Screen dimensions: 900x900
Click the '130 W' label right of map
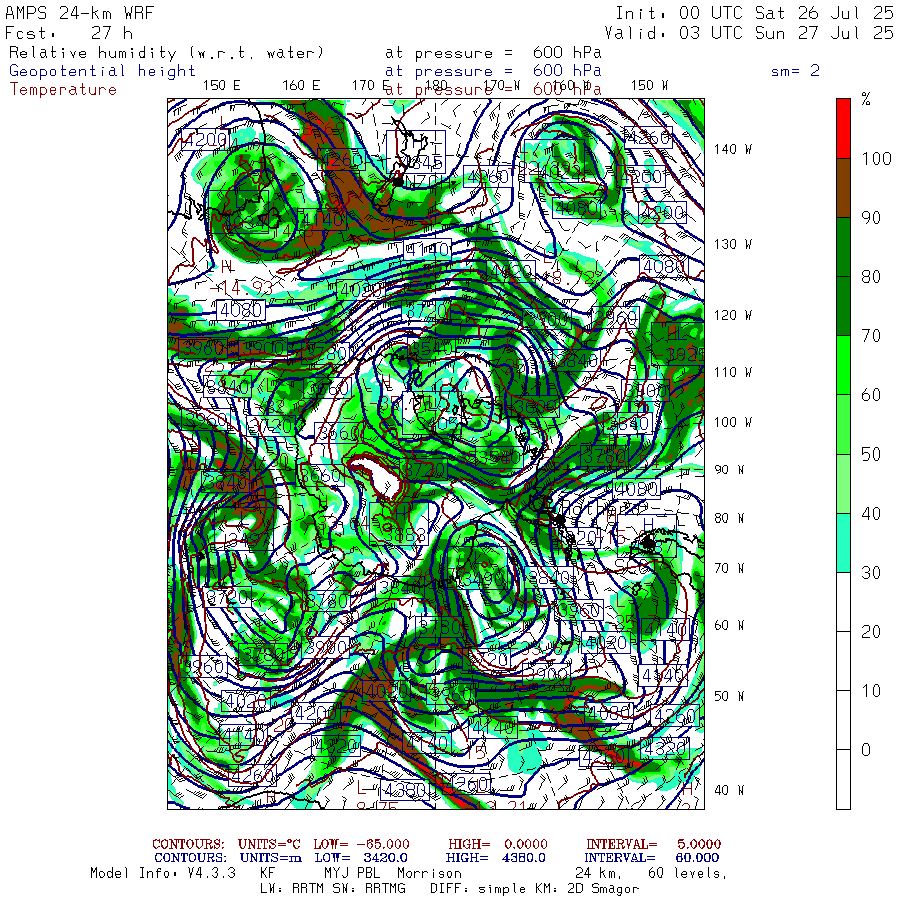(x=732, y=245)
